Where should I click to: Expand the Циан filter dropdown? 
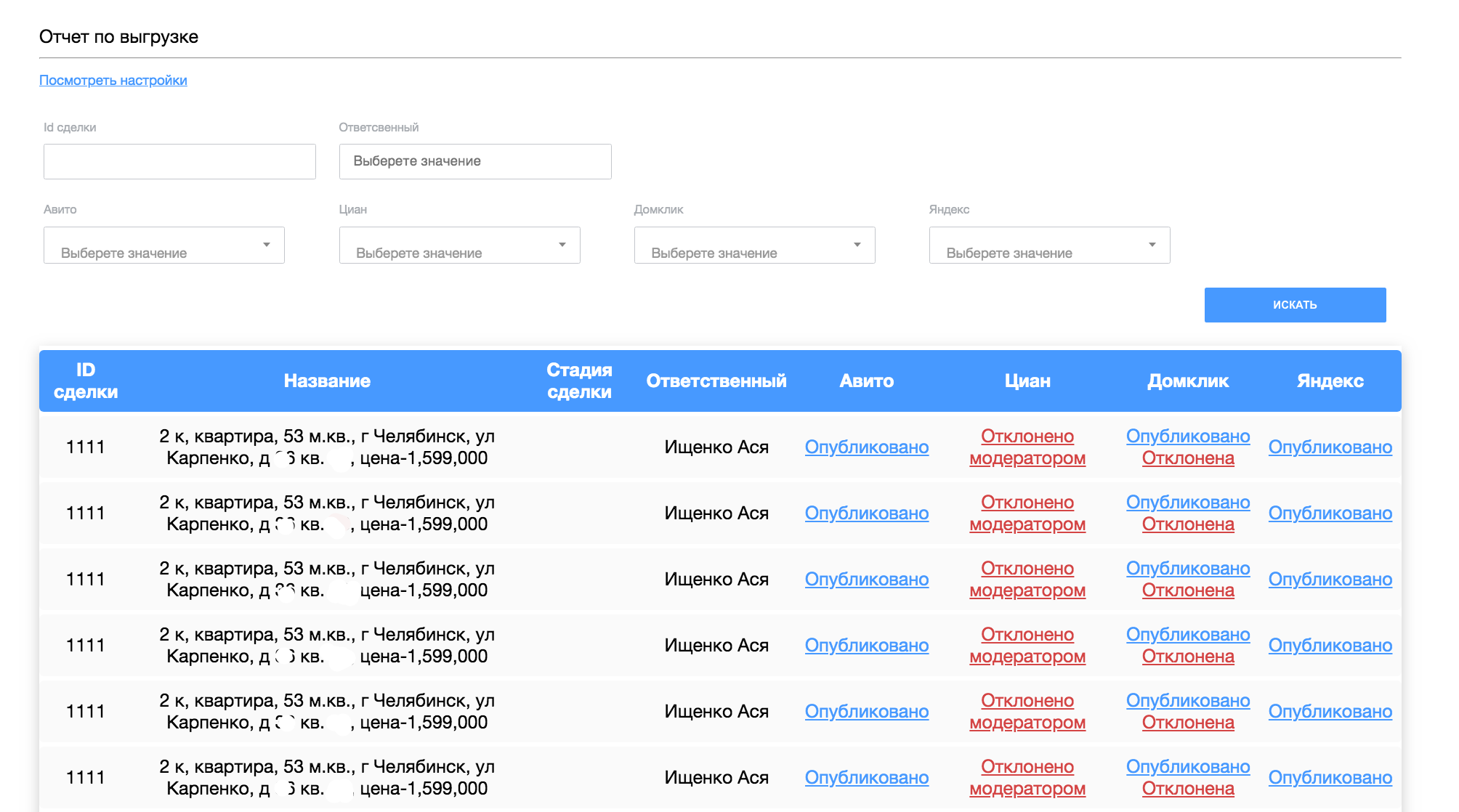point(459,245)
